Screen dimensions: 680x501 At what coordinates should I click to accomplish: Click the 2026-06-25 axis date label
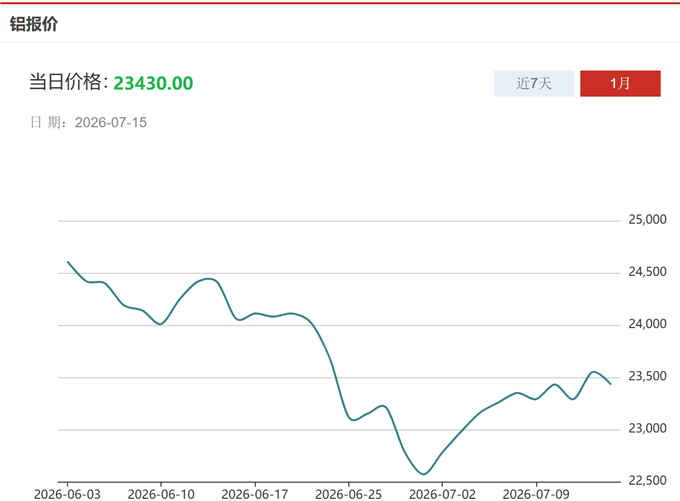(348, 494)
